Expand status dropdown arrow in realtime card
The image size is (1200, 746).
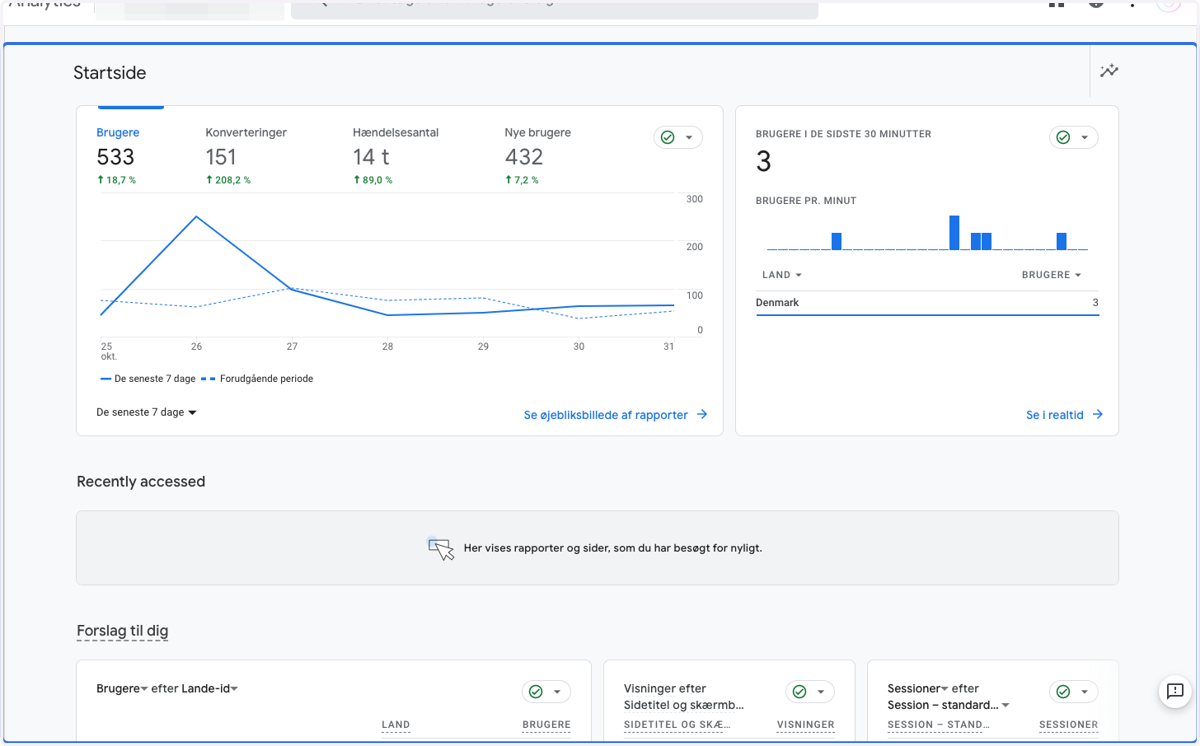[1084, 138]
